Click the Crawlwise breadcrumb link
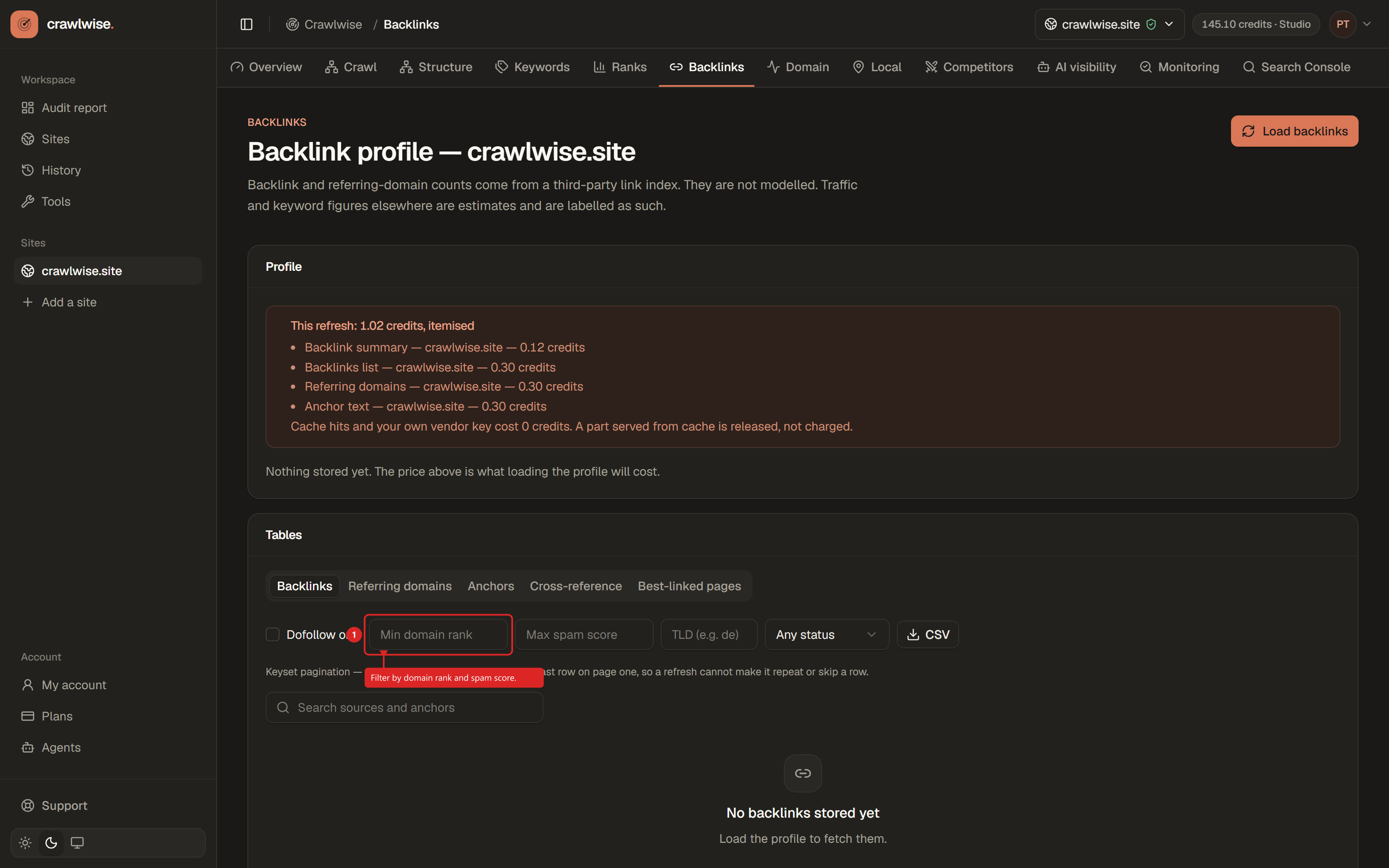 pyautogui.click(x=324, y=24)
